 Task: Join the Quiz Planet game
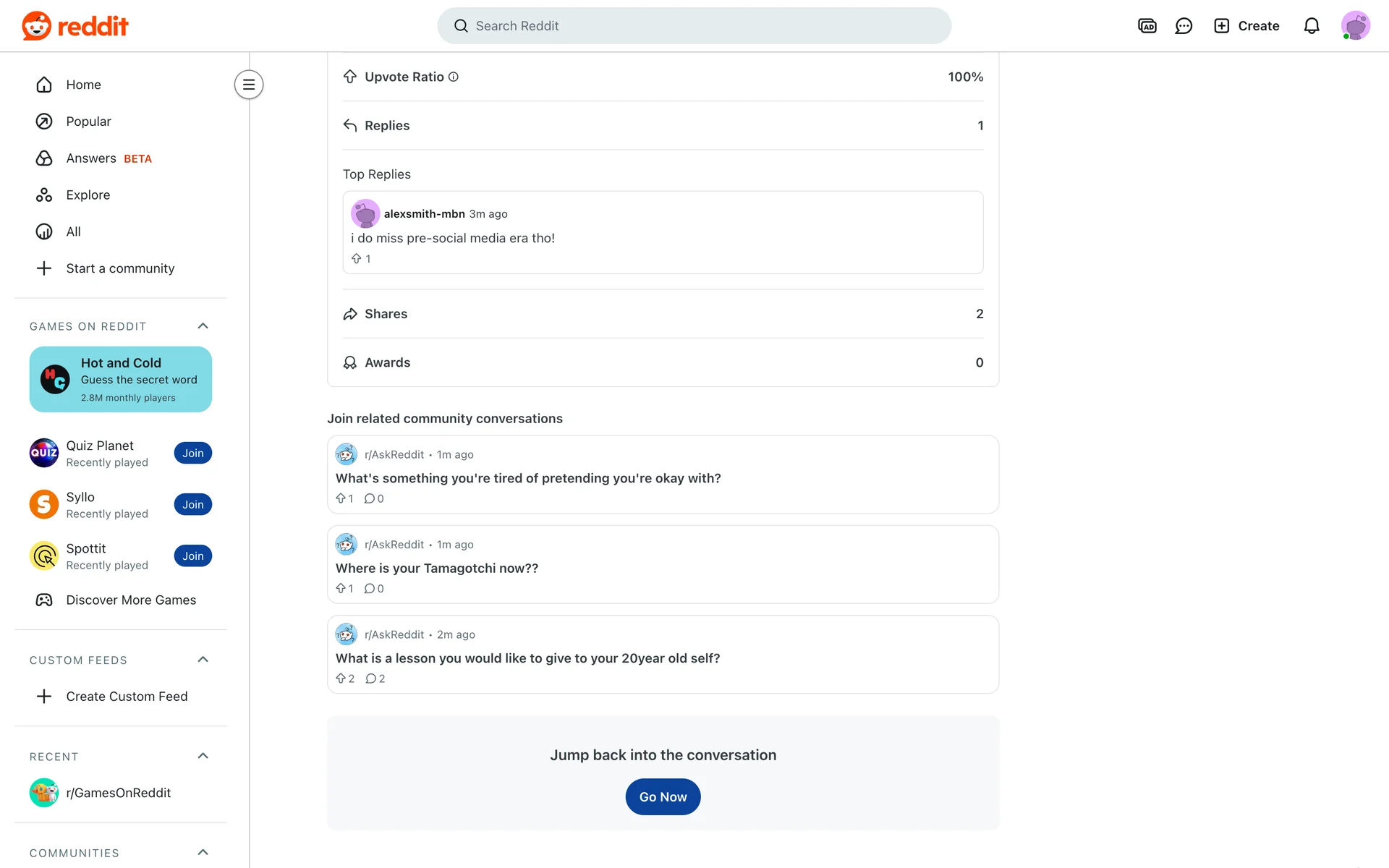coord(192,454)
